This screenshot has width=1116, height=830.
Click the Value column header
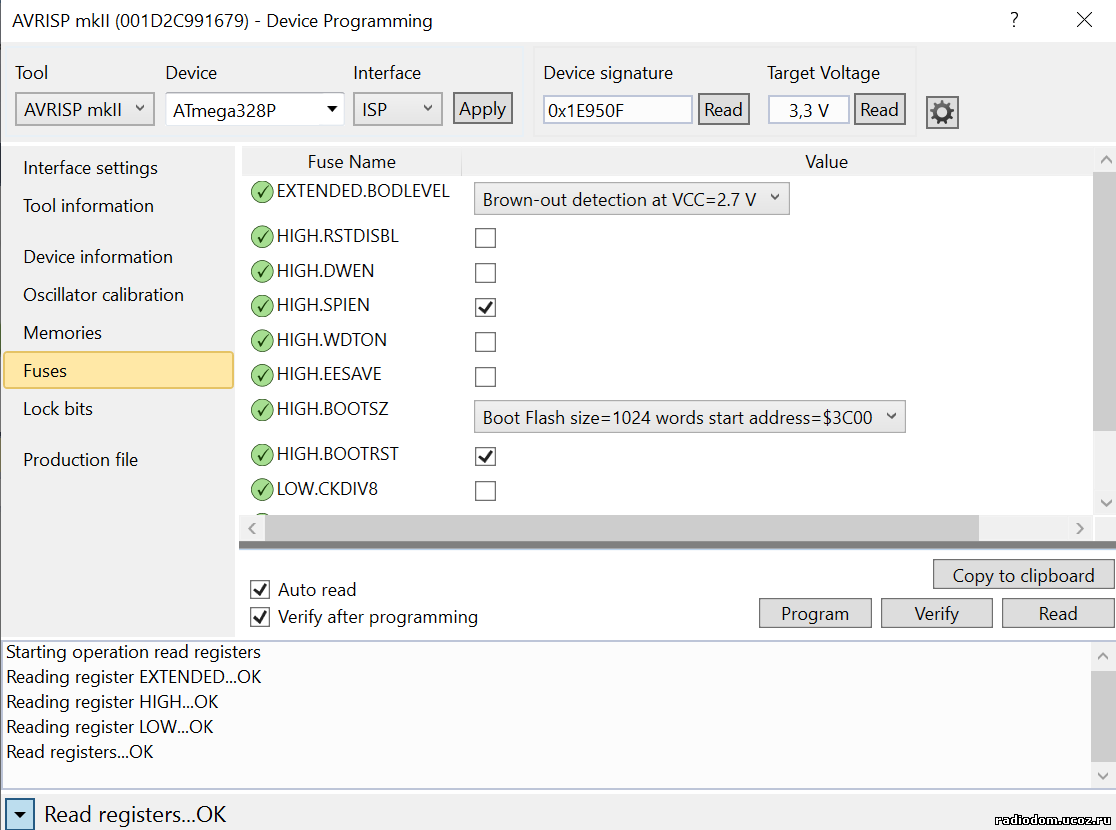pyautogui.click(x=826, y=162)
